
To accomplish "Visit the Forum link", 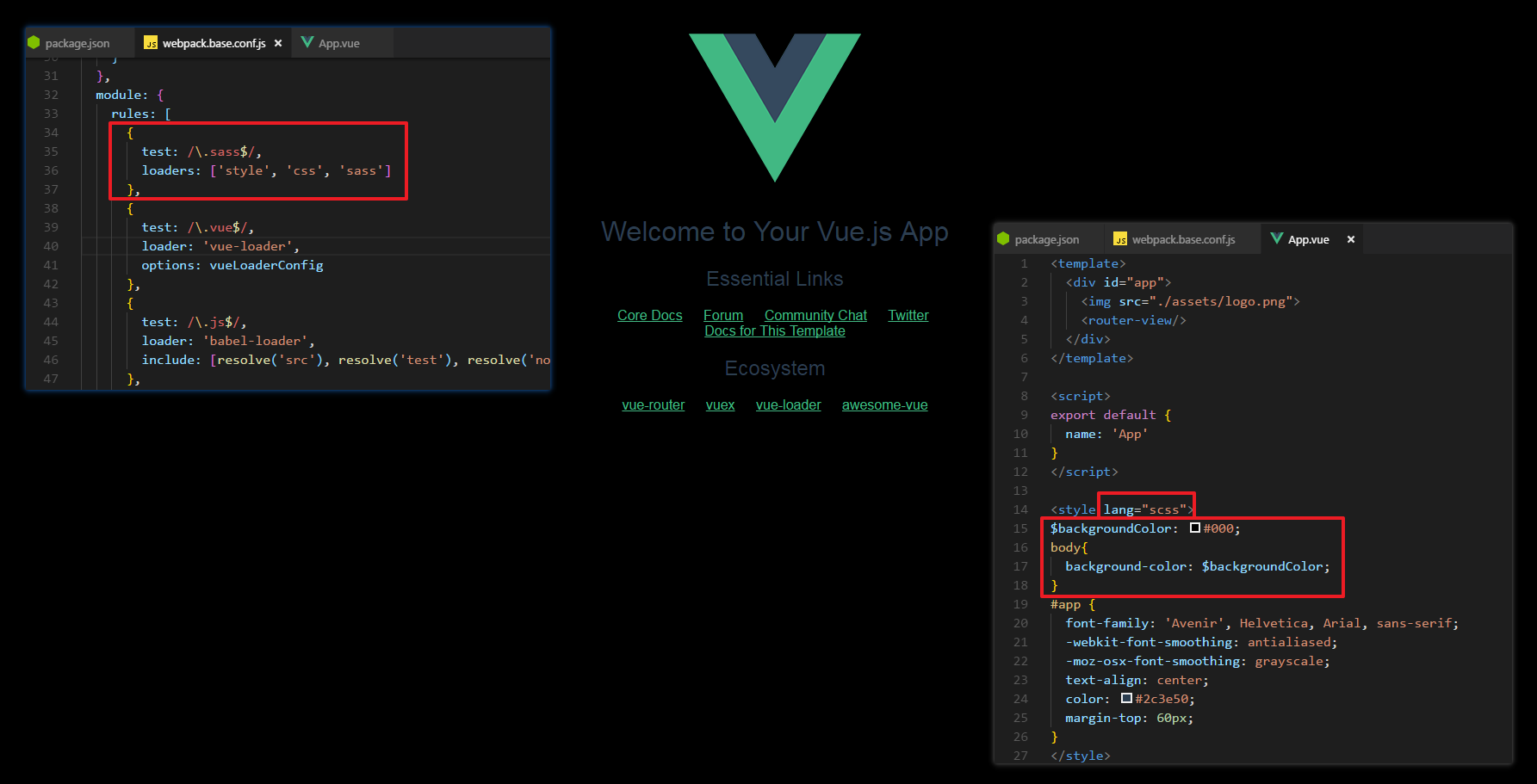I will click(x=723, y=315).
